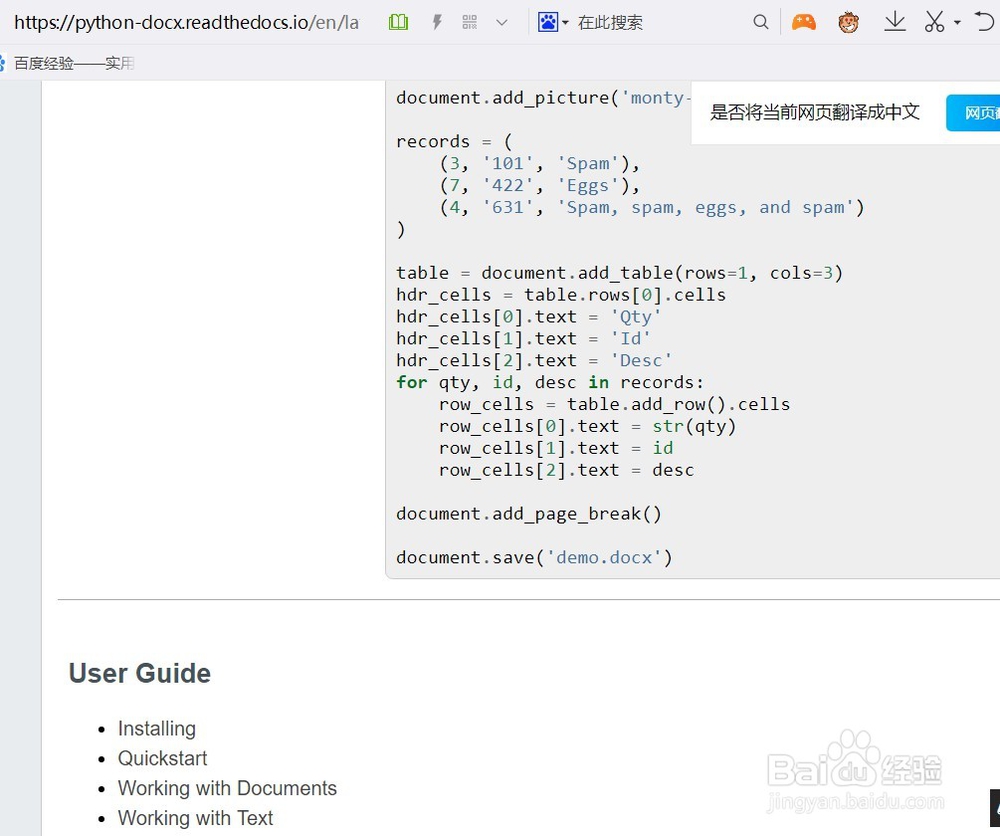The image size is (1000, 836).
Task: Open the Installing link in the User Guide
Action: [156, 728]
